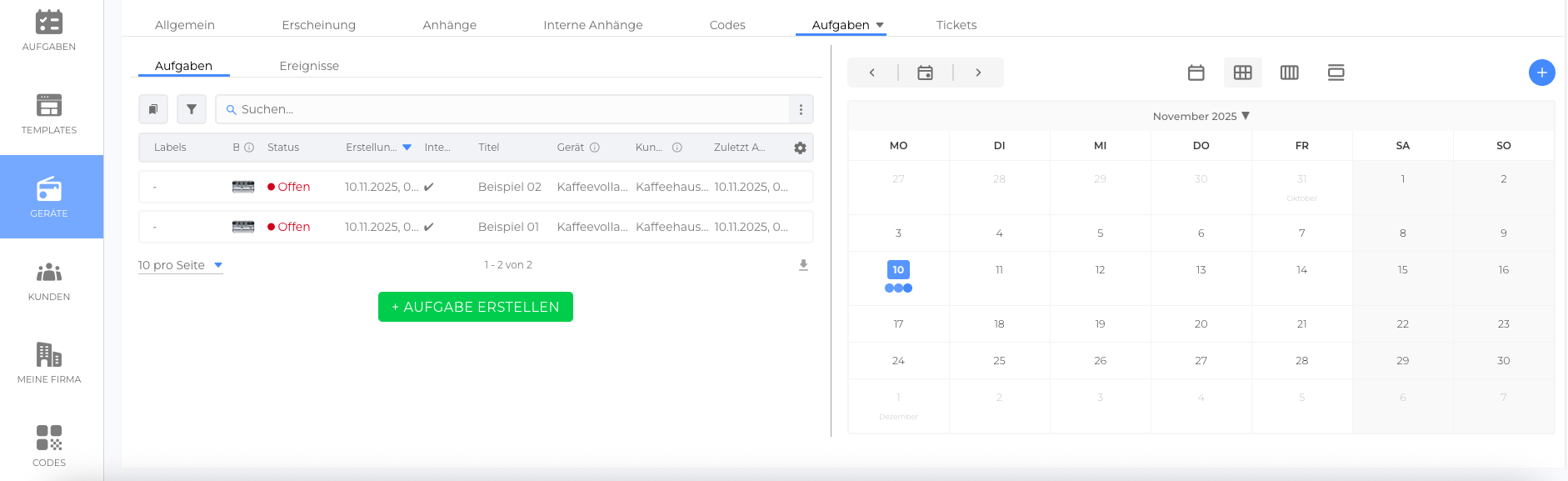Open table column settings gear

[x=800, y=148]
